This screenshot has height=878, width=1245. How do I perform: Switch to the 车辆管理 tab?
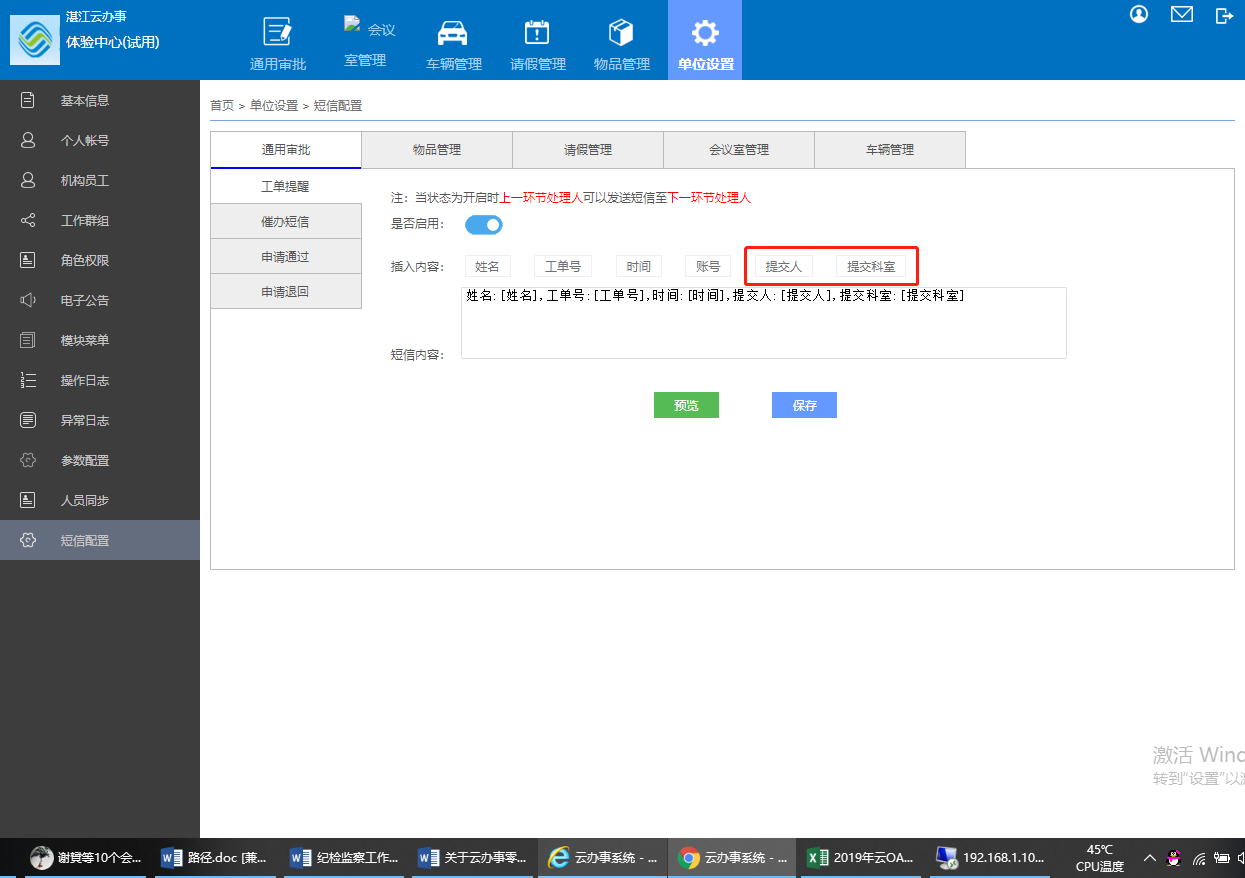(x=890, y=150)
